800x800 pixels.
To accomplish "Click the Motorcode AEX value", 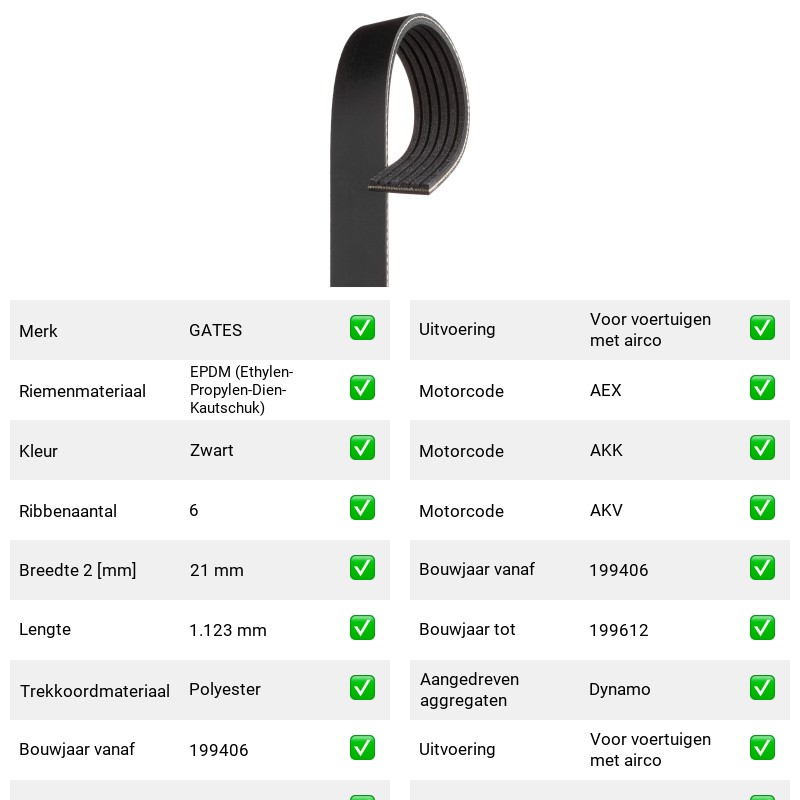I will tap(606, 390).
